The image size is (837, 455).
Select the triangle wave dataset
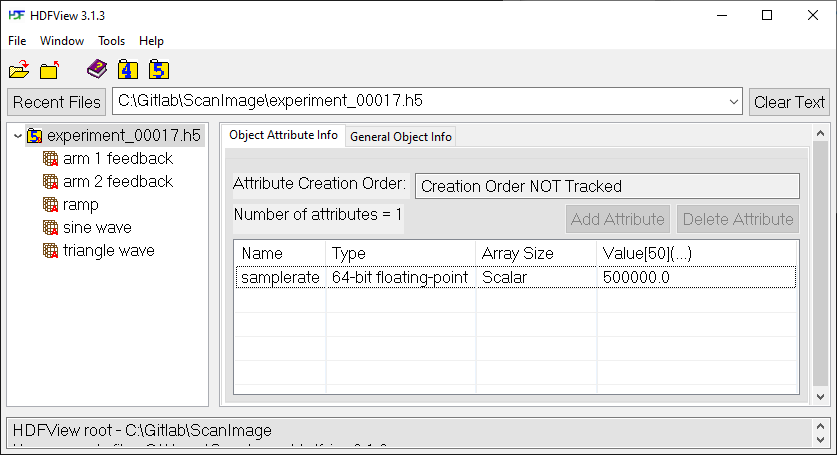click(x=109, y=250)
